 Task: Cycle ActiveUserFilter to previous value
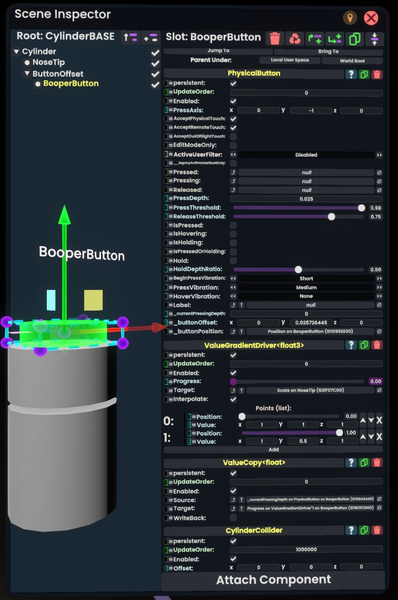click(233, 155)
